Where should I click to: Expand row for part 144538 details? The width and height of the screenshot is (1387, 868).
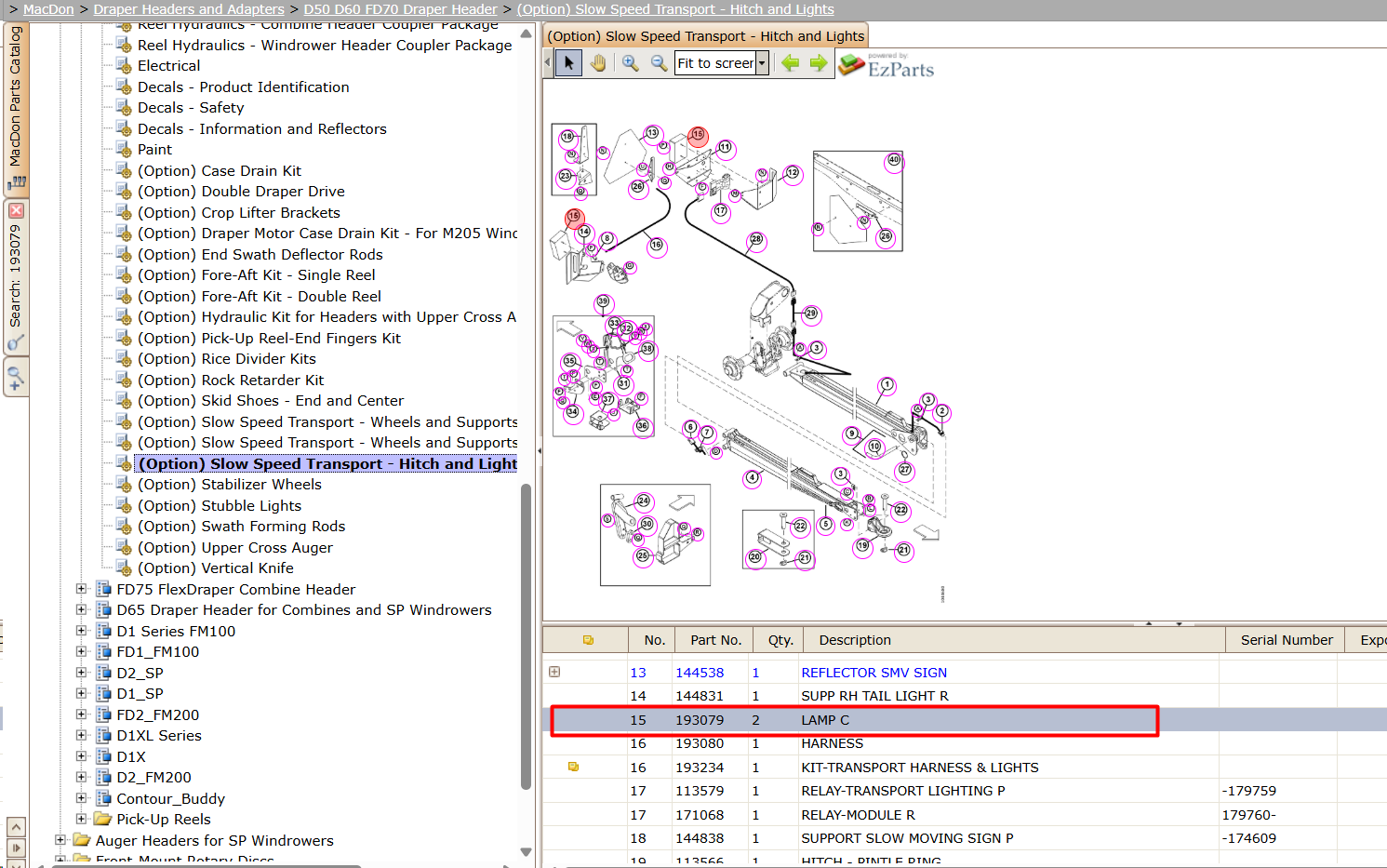[554, 672]
